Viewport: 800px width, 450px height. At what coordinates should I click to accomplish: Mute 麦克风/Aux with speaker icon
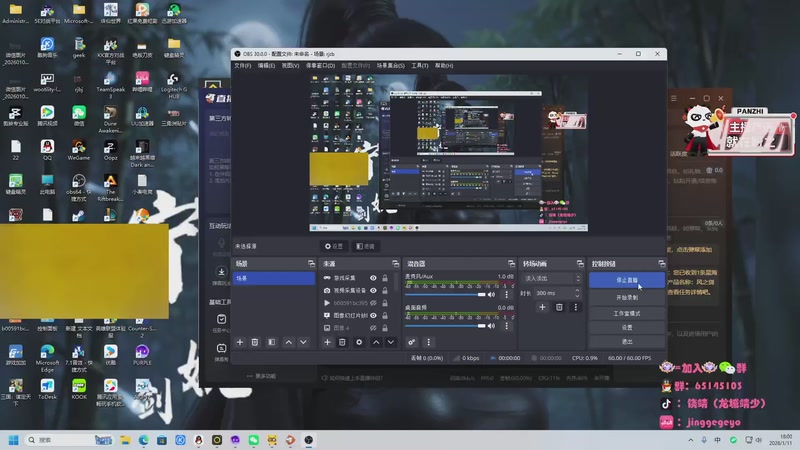491,294
